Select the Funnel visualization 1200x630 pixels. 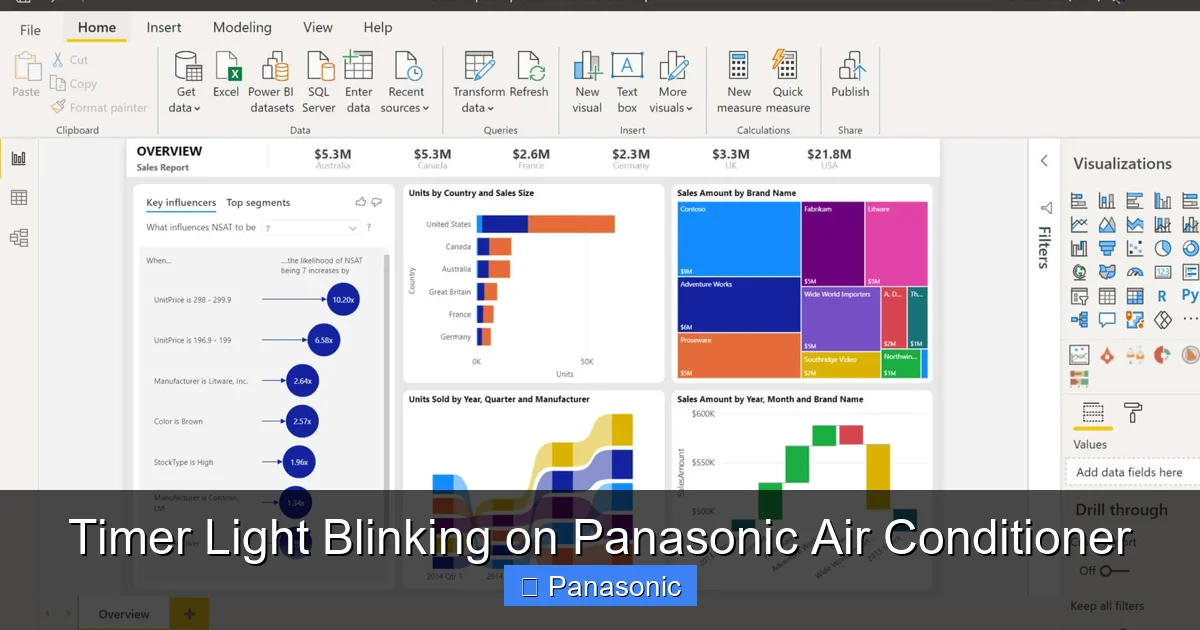[x=1107, y=248]
